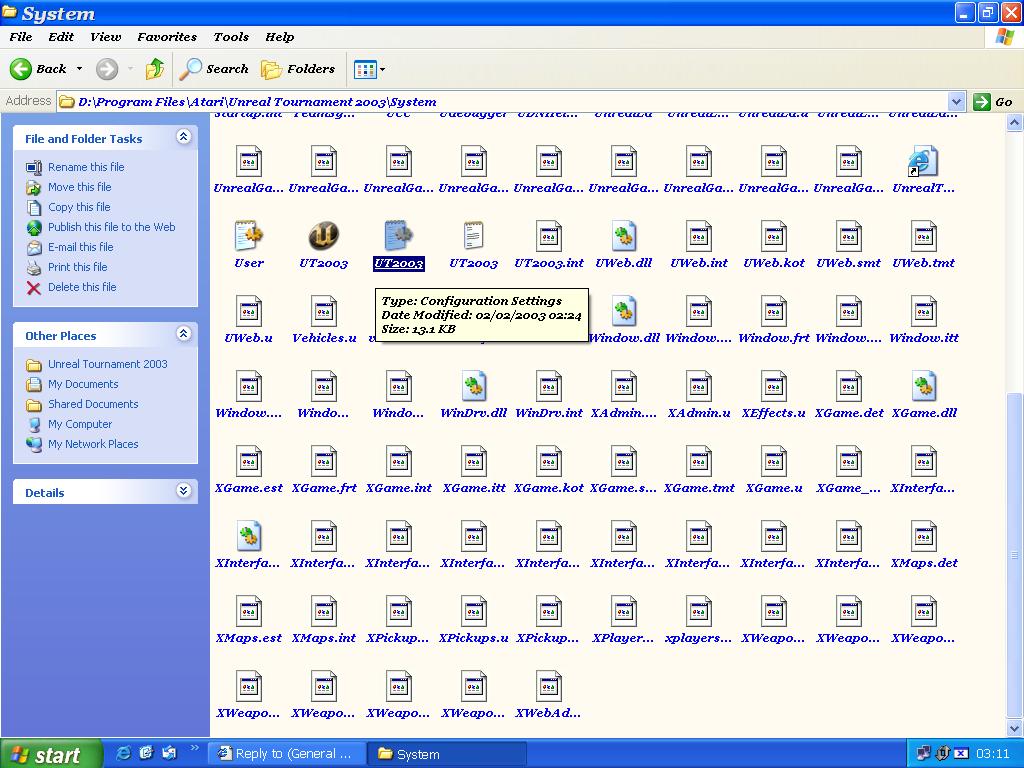The width and height of the screenshot is (1024, 768).
Task: Click the Back toolbar button
Action: tap(39, 69)
